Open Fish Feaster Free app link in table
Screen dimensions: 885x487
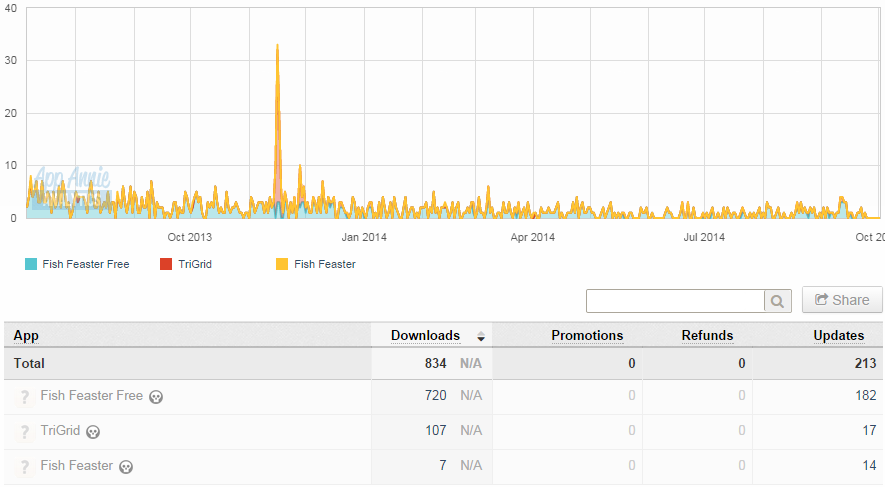[91, 396]
